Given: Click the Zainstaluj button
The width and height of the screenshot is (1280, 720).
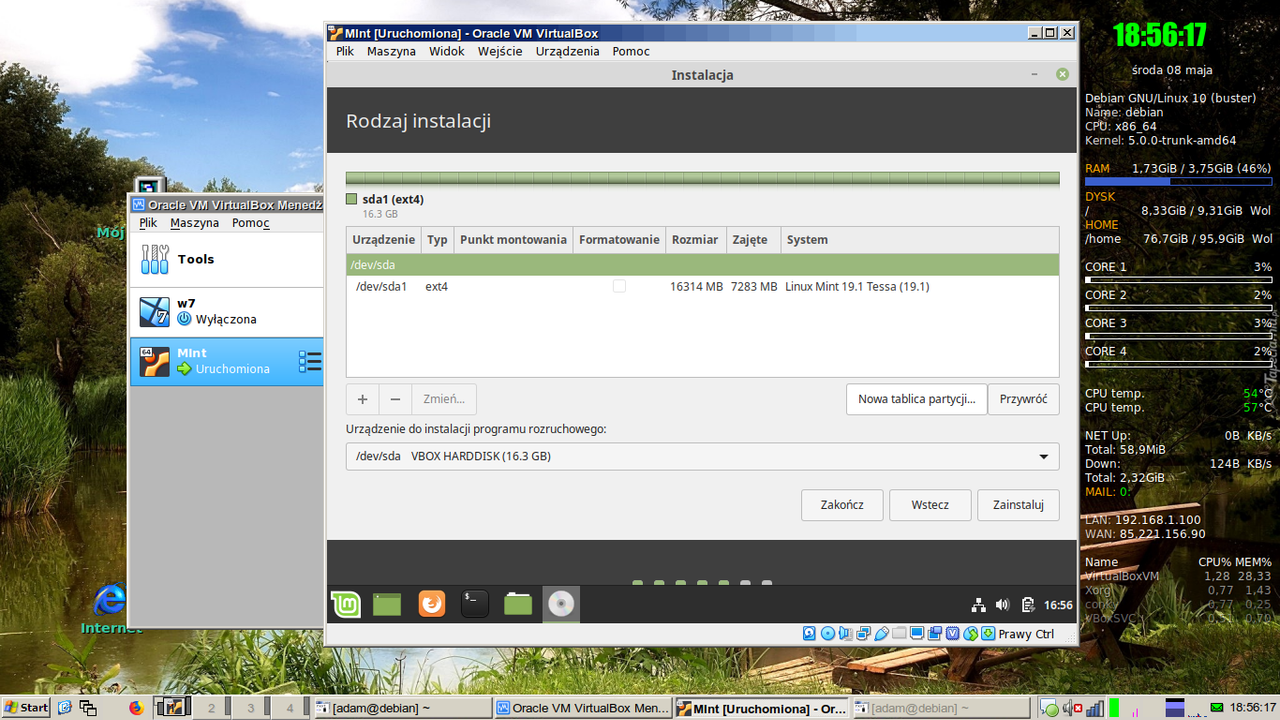Looking at the screenshot, I should point(1018,505).
